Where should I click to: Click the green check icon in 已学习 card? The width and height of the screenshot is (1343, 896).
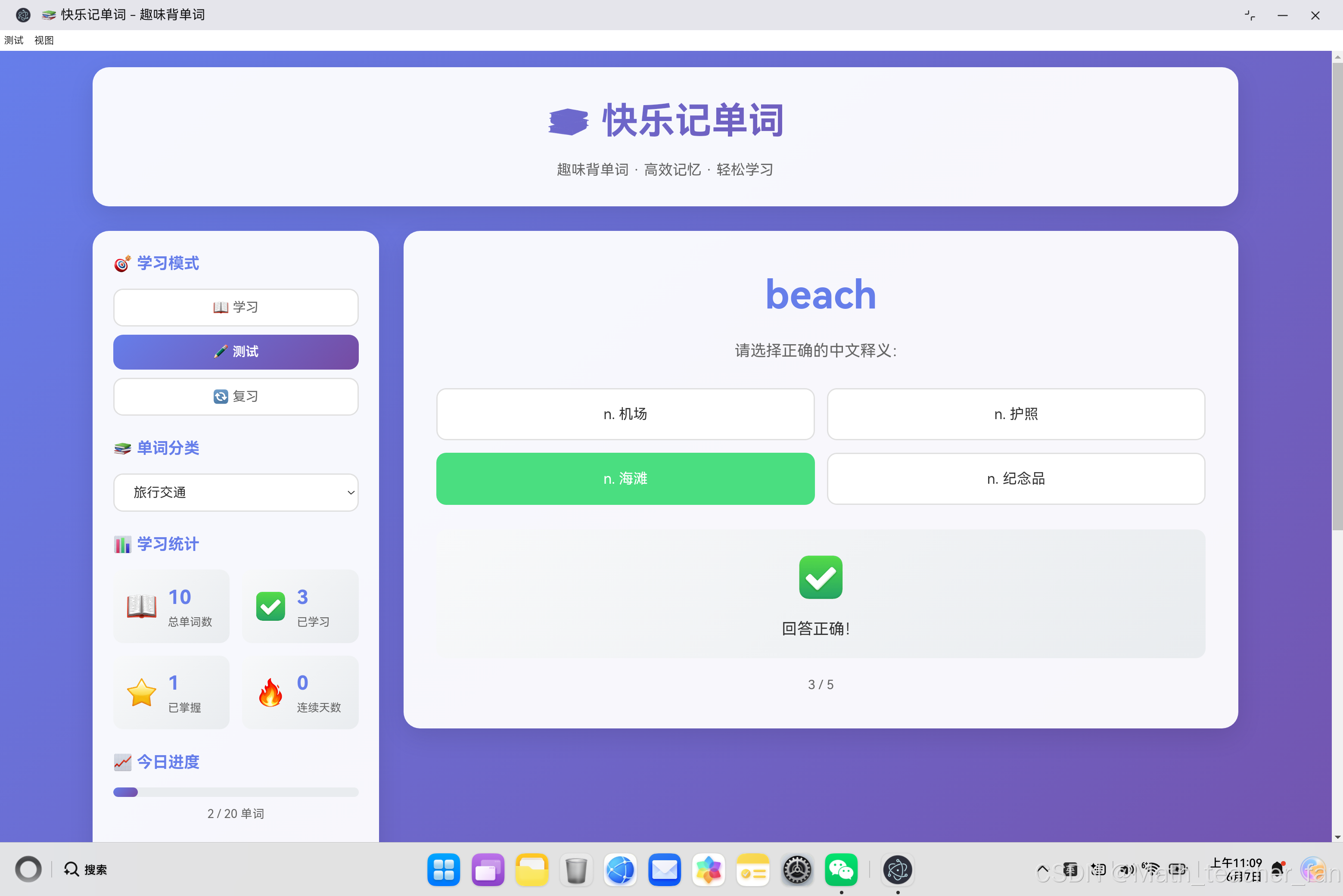coord(270,606)
